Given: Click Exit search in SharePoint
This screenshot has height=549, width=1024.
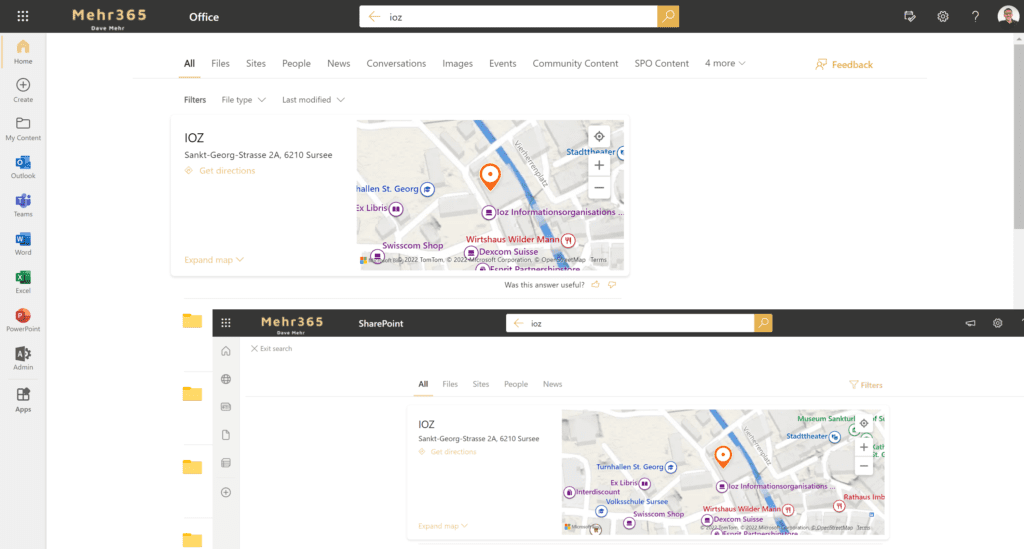Looking at the screenshot, I should [272, 349].
